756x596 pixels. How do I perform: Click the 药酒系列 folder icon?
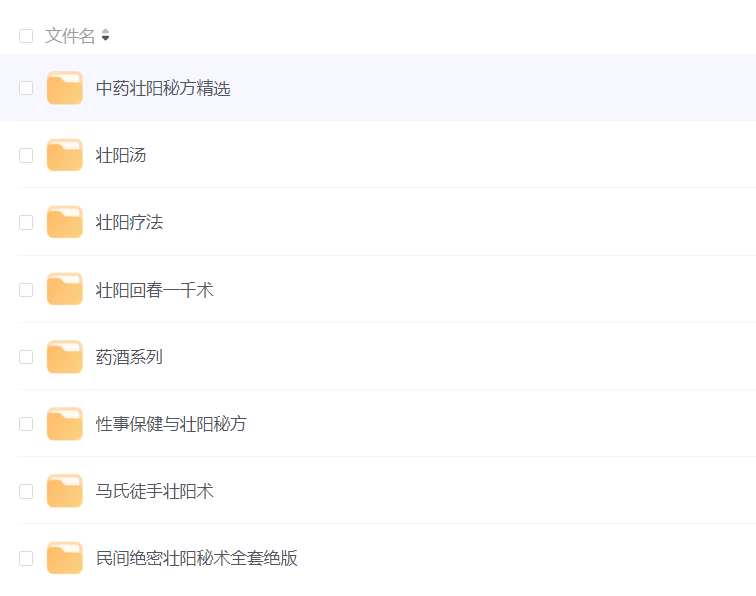tap(65, 356)
